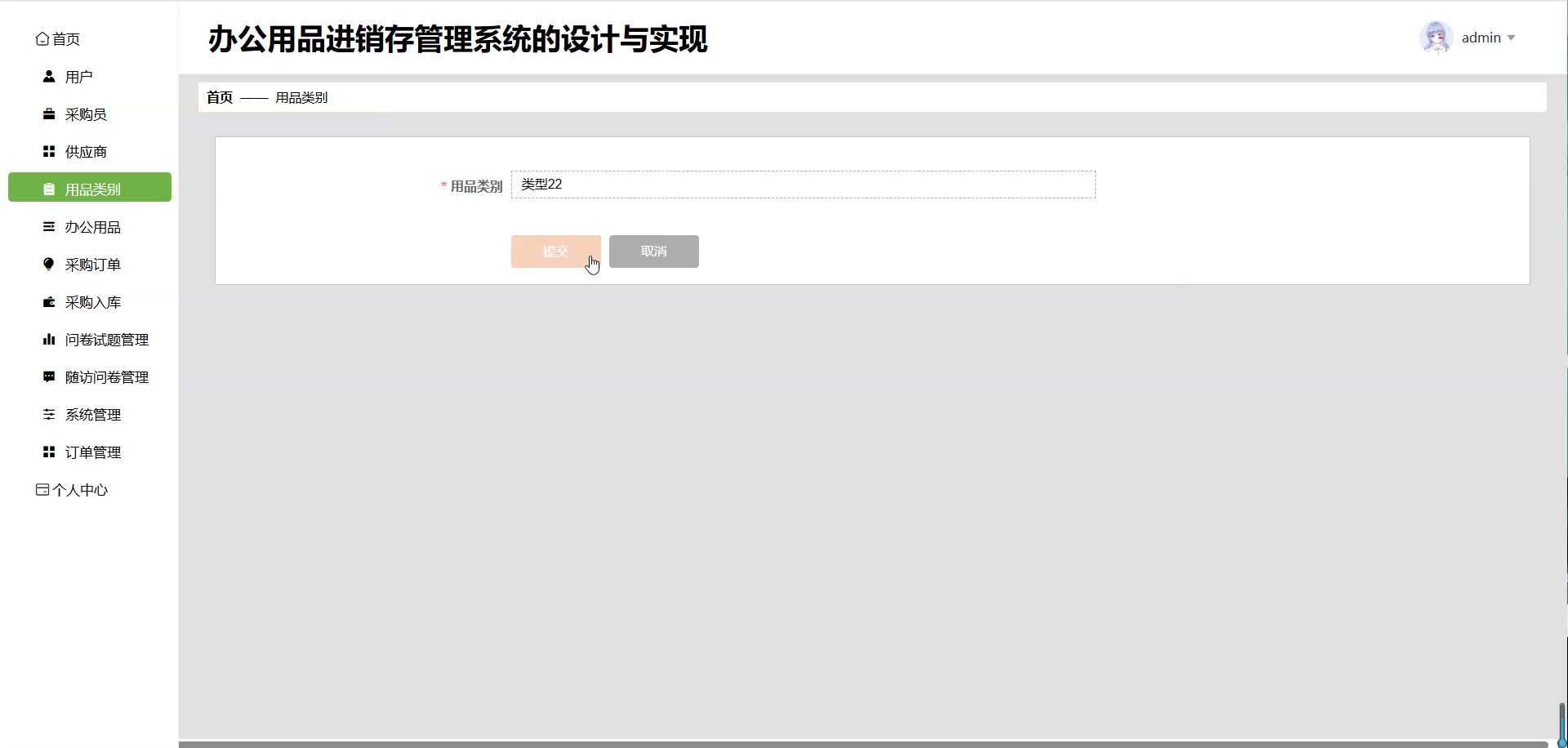Screen dimensions: 1568x748
Task: Focus the 用品类别 input field
Action: 804,185
